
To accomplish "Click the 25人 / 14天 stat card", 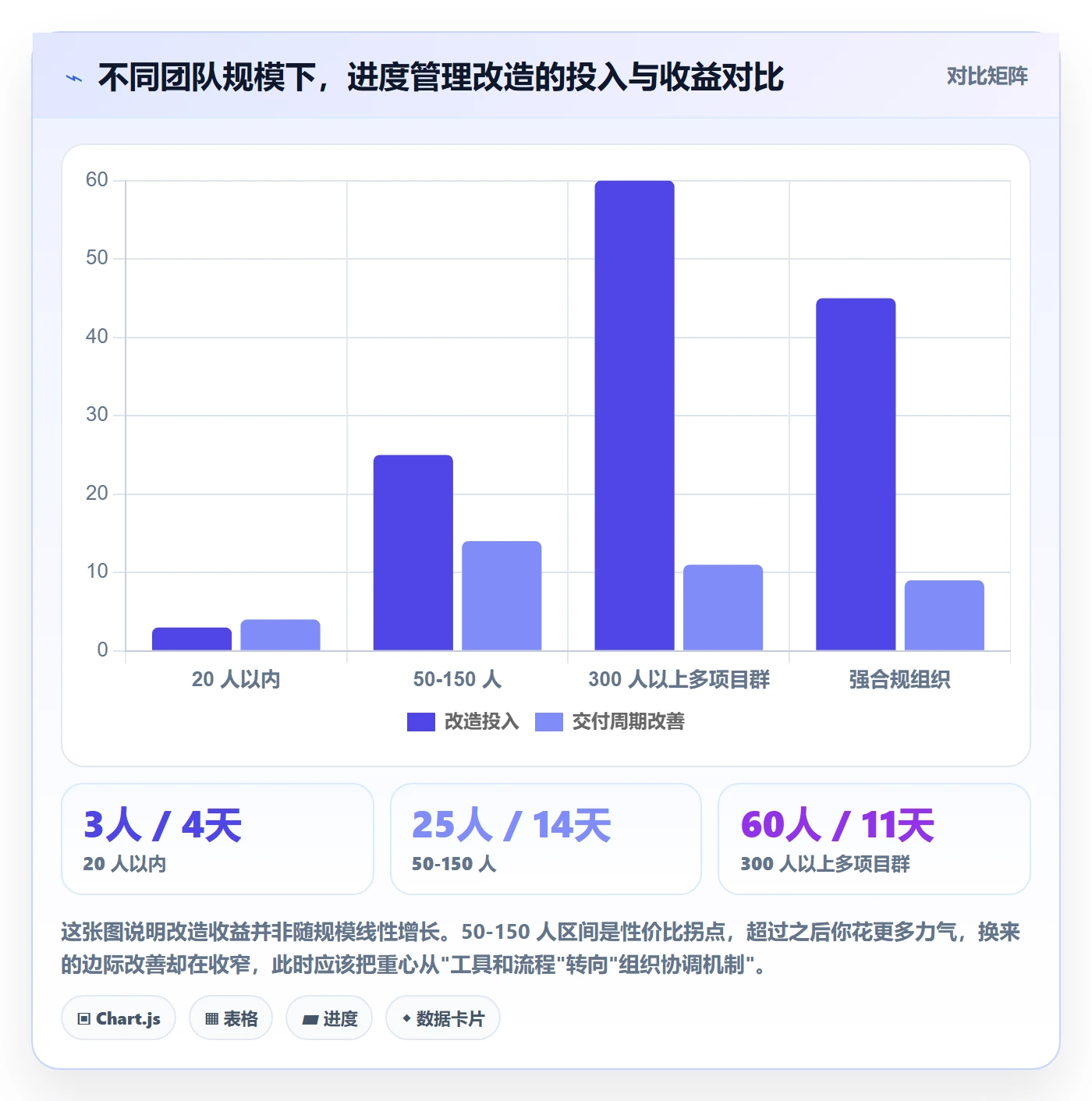I will click(546, 839).
